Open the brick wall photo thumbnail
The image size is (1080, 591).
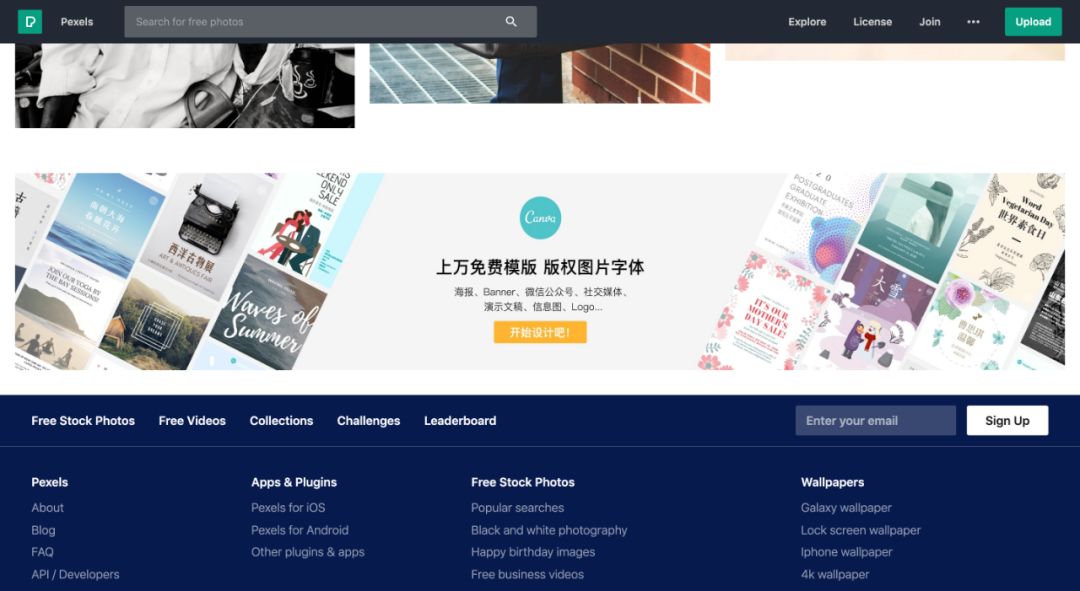point(539,73)
